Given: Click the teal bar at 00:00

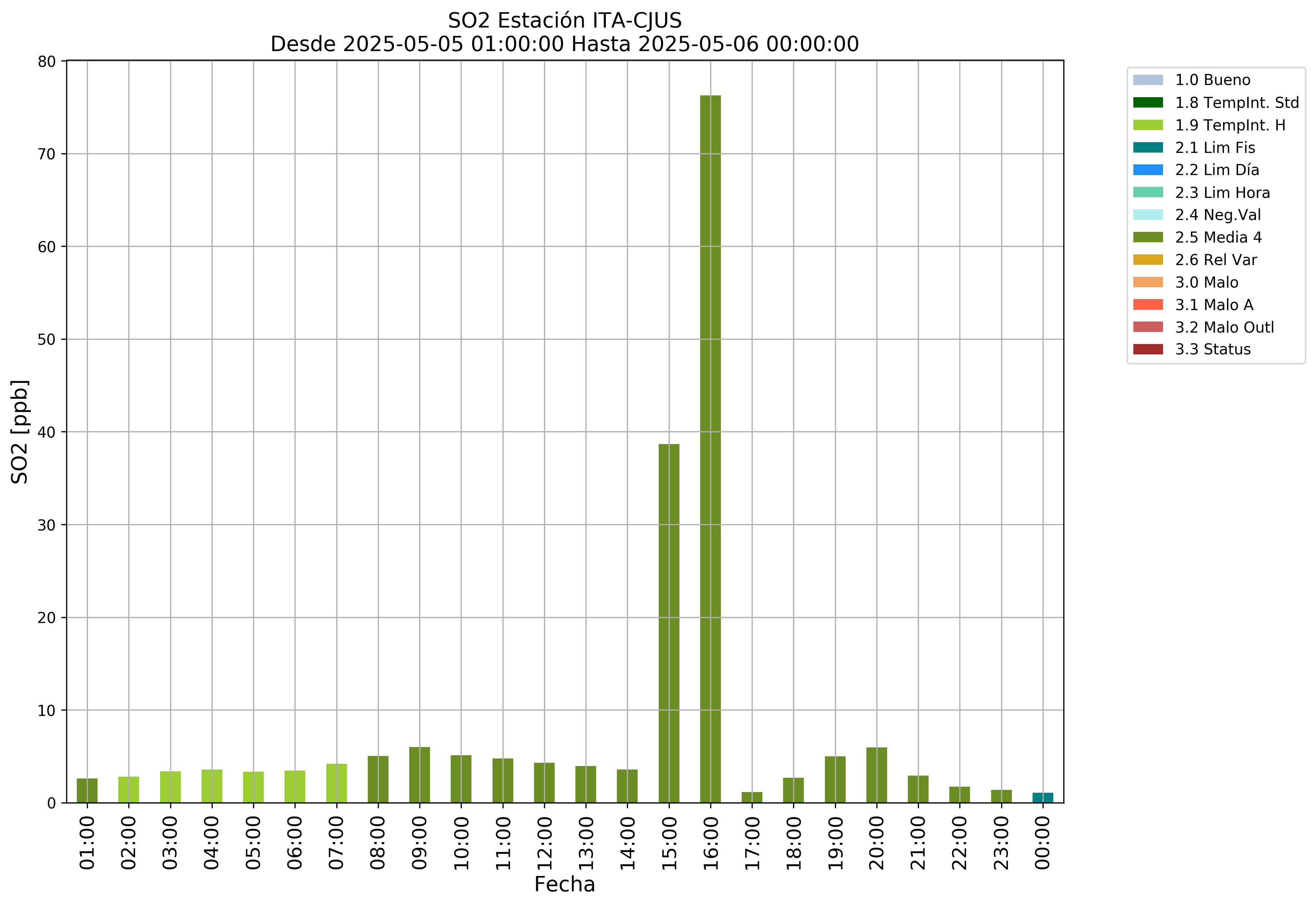Looking at the screenshot, I should click(1042, 798).
